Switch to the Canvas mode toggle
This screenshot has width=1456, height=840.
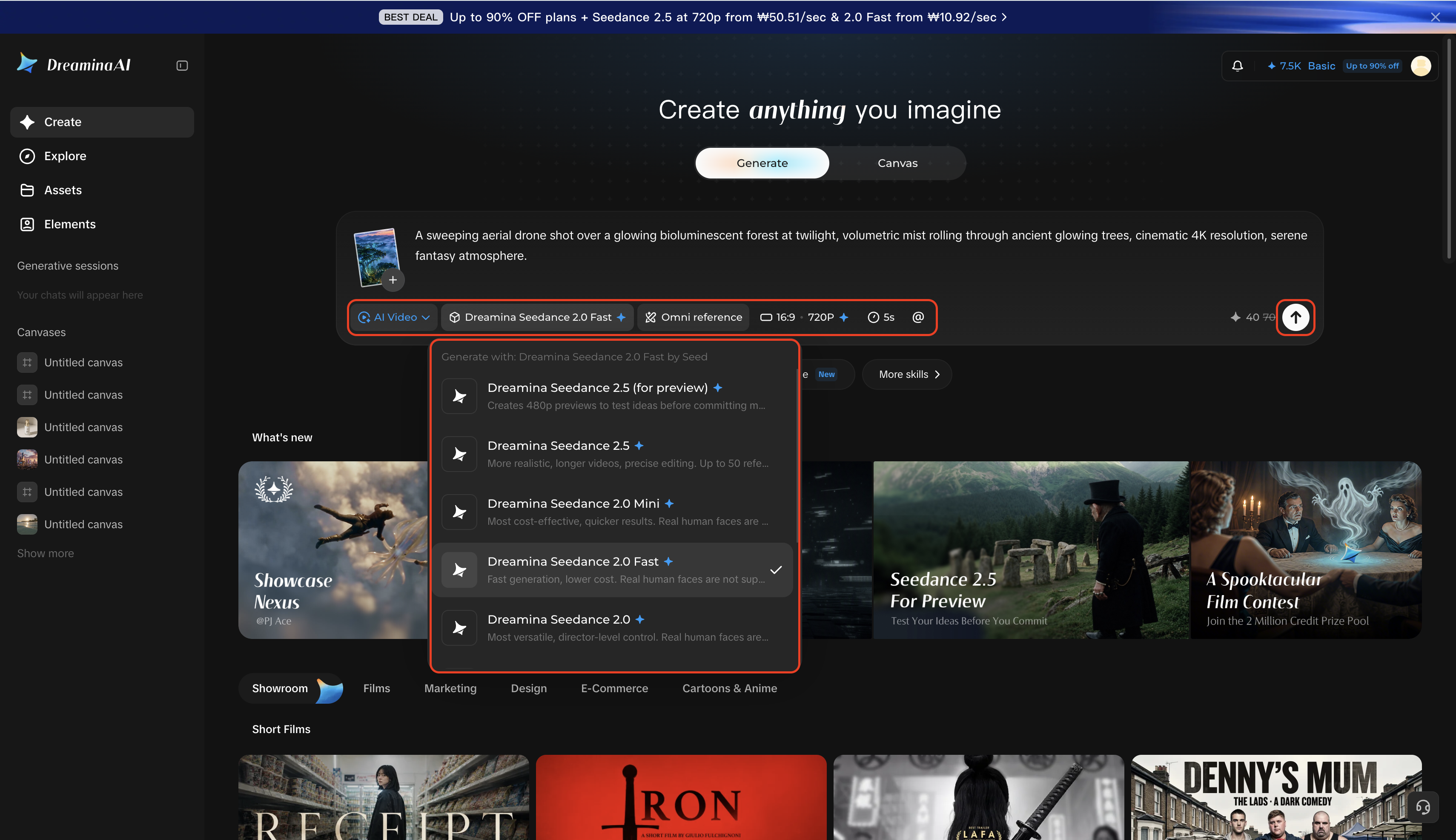897,163
